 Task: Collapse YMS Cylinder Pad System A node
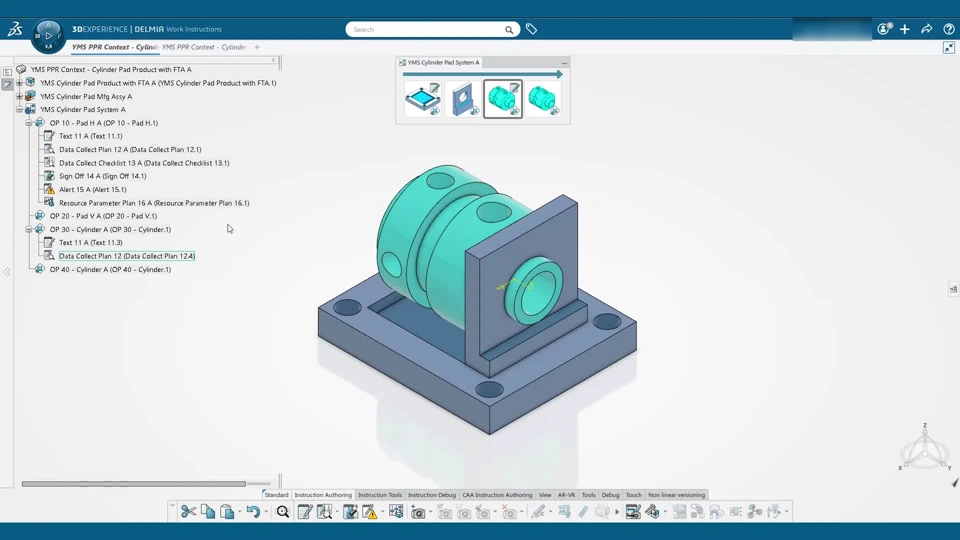[x=20, y=110]
